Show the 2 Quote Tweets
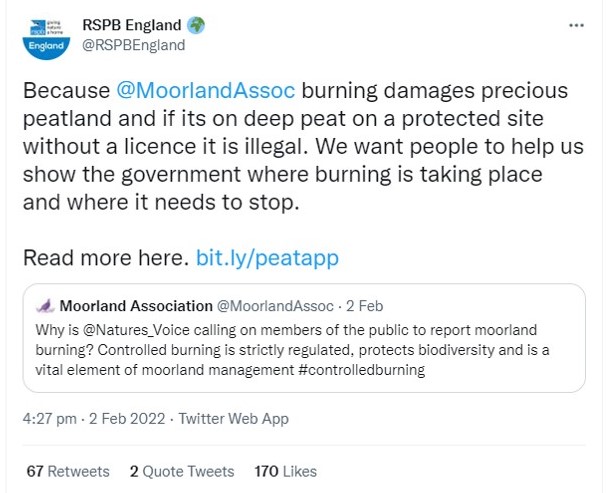 [x=181, y=471]
